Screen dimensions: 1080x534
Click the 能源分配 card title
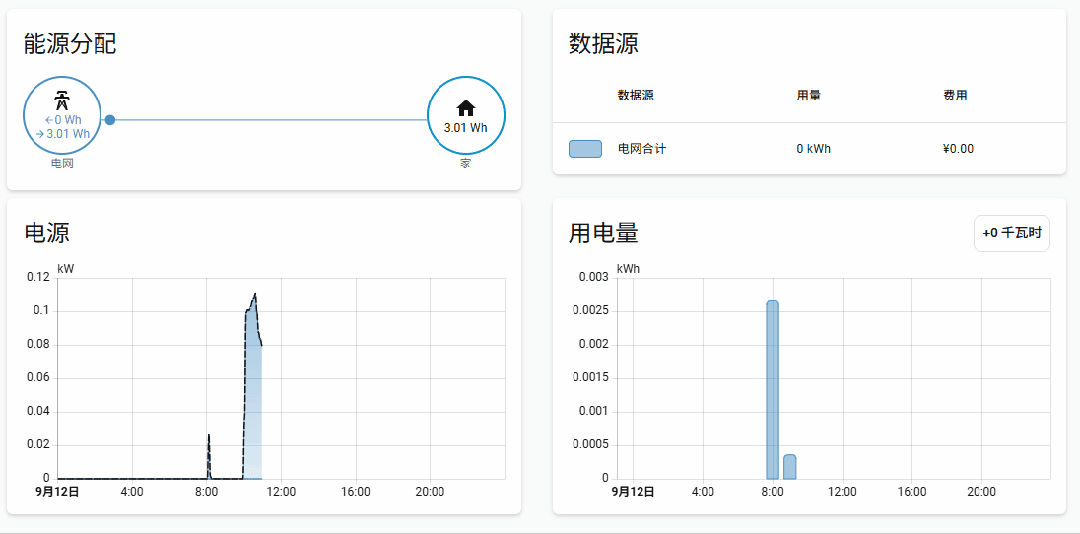70,43
